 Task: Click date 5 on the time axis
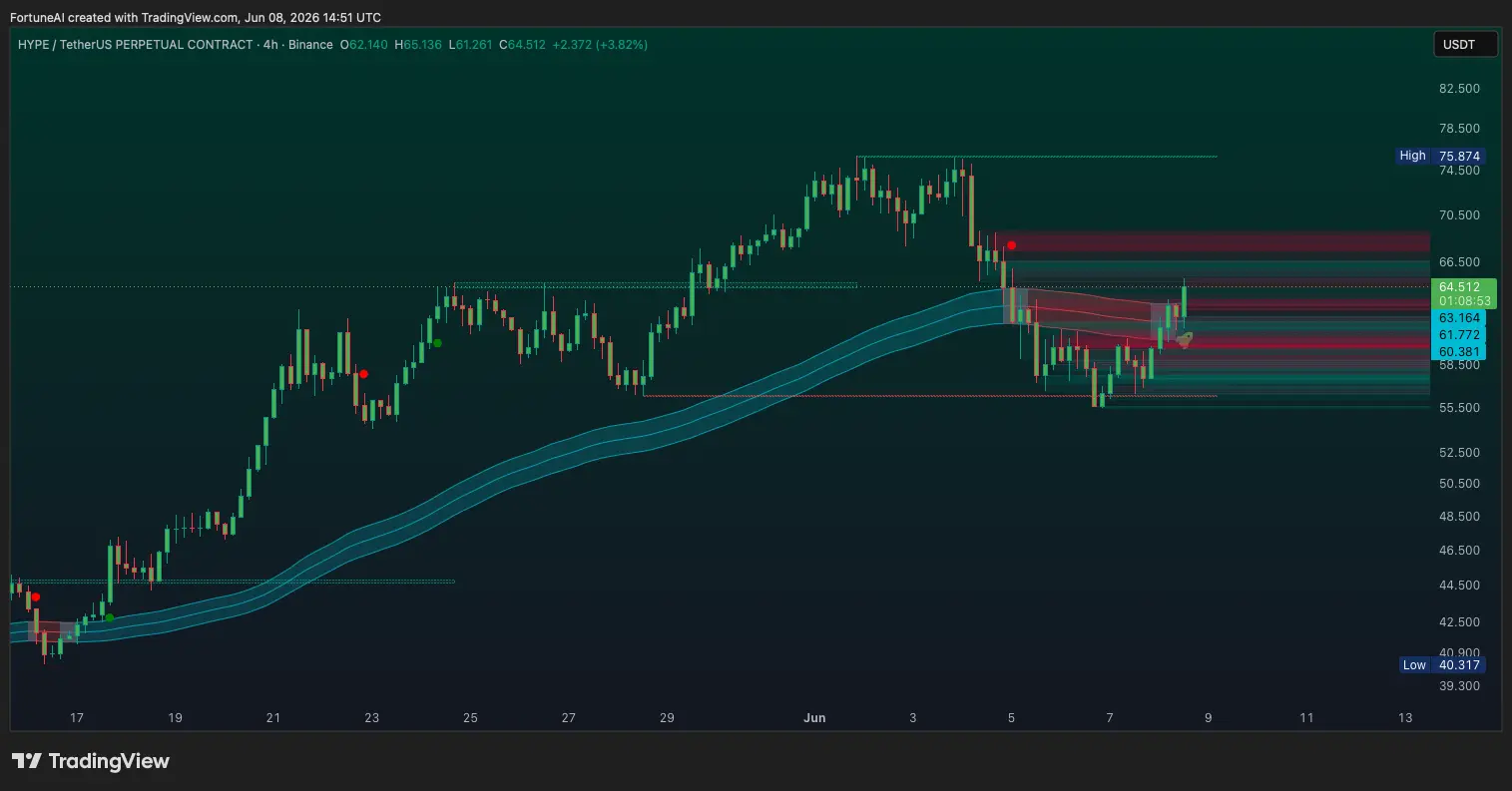[x=1011, y=718]
